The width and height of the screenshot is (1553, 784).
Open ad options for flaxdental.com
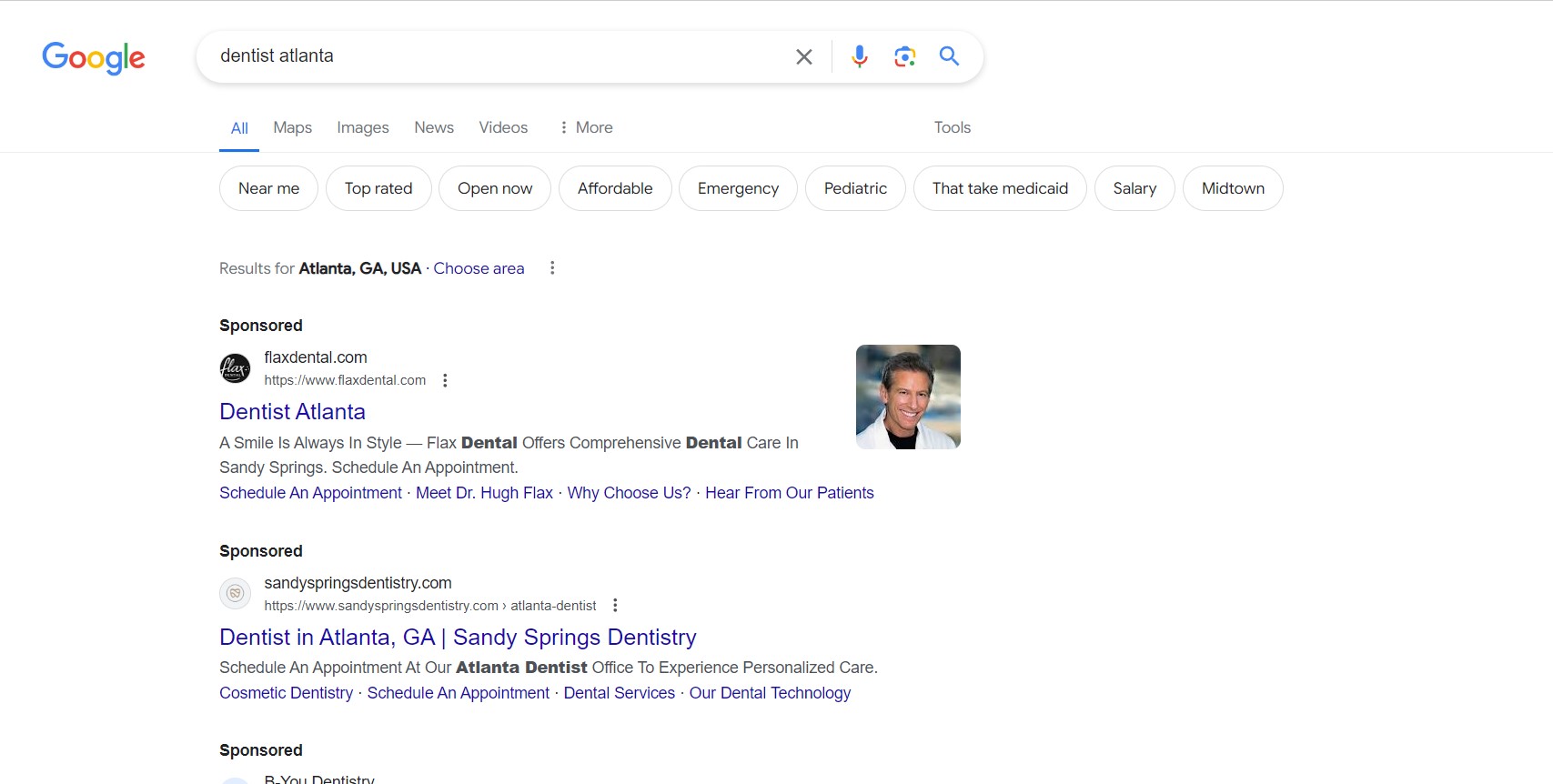[445, 381]
